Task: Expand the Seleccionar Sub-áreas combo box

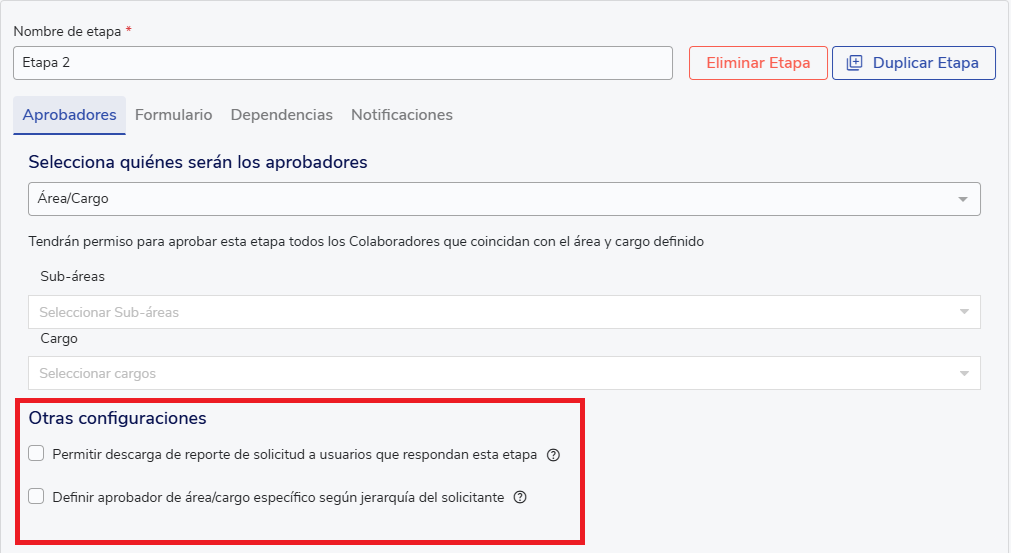Action: (490, 312)
